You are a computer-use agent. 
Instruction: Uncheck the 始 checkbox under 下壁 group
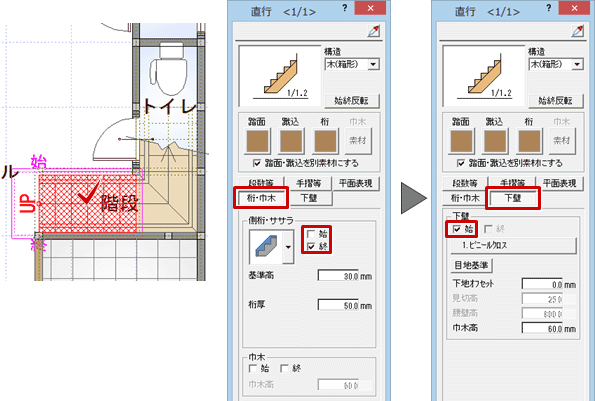(457, 229)
